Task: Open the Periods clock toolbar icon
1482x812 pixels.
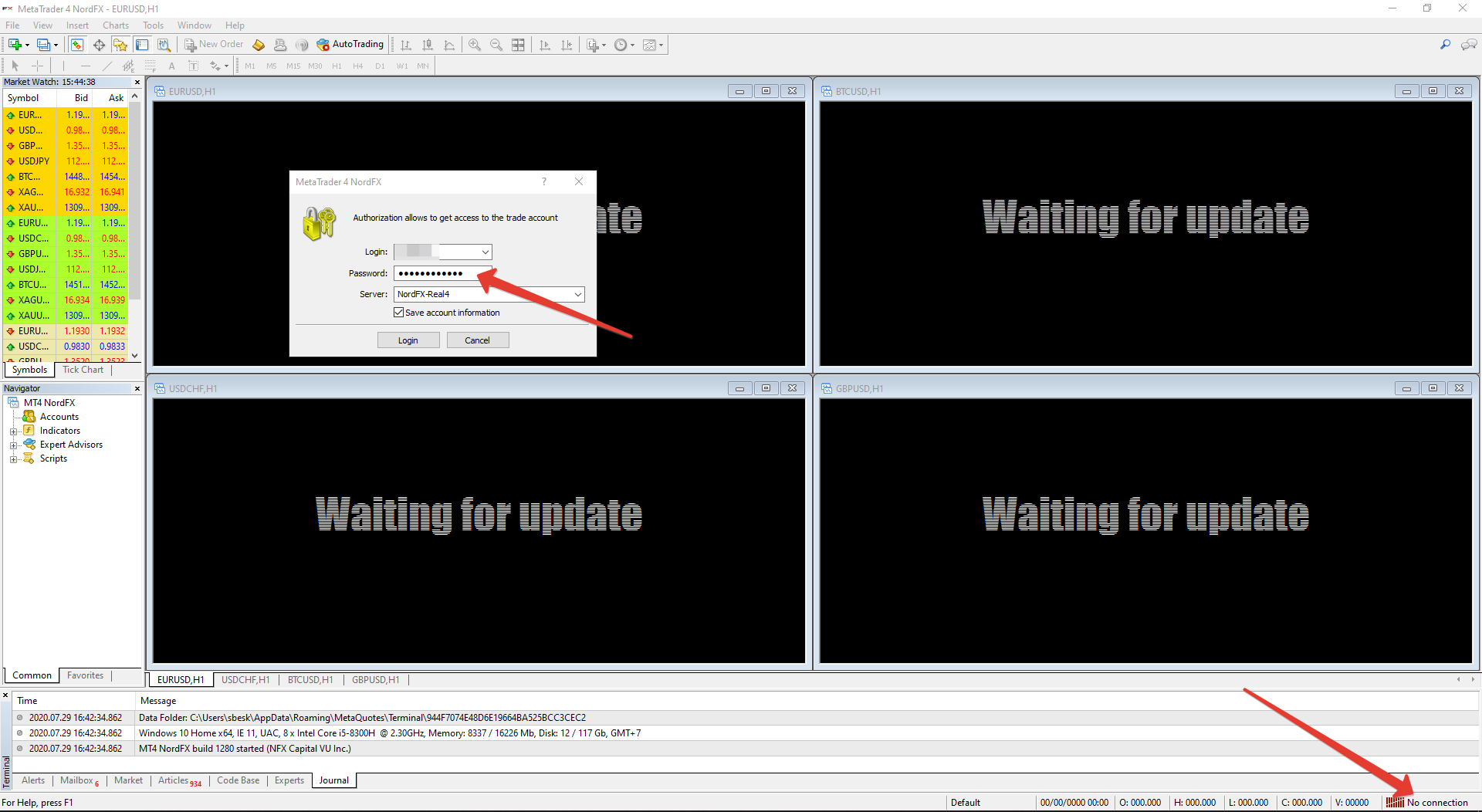Action: tap(621, 45)
